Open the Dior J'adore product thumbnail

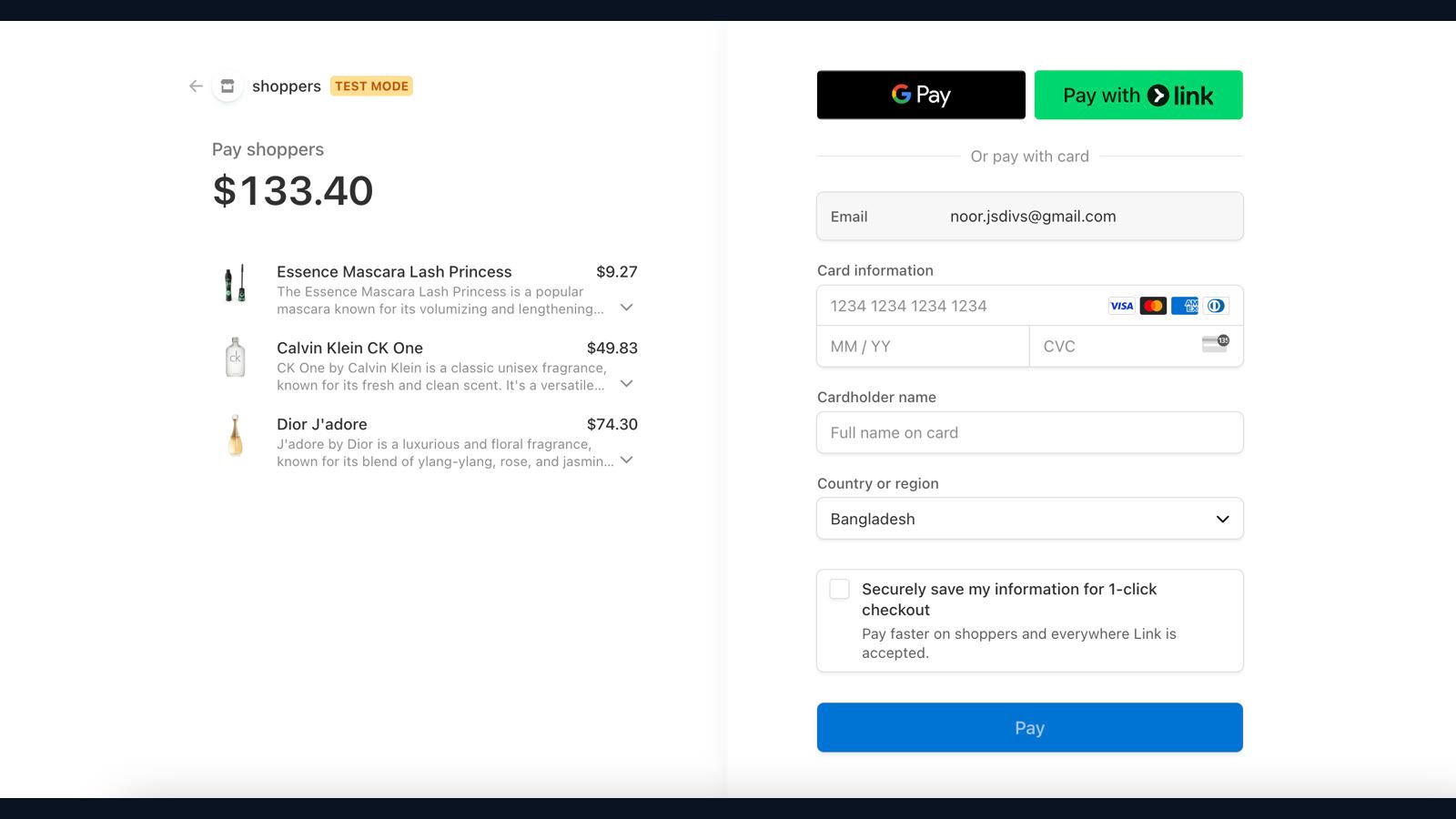(236, 435)
